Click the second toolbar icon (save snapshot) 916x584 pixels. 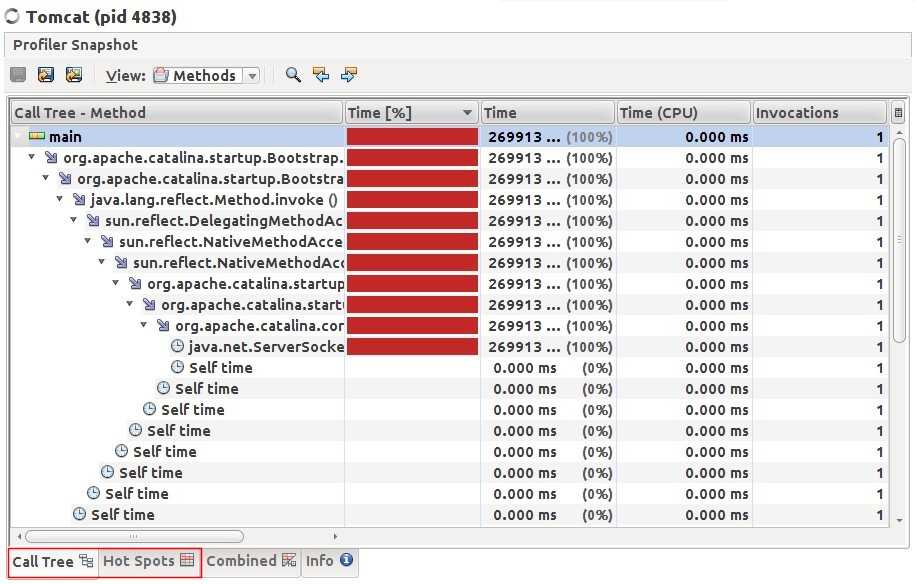46,75
